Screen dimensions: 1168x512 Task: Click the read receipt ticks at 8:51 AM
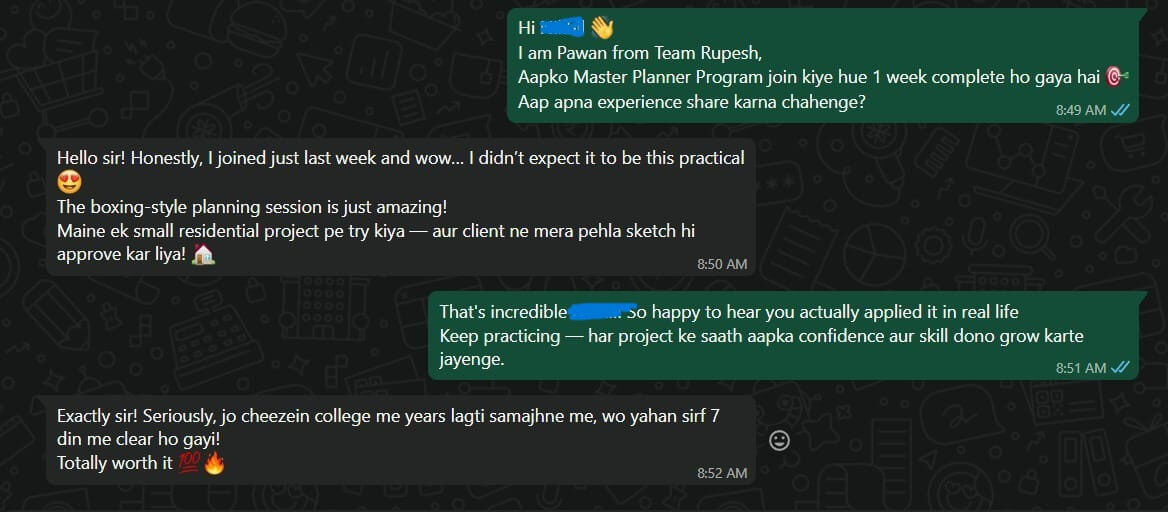click(1121, 368)
